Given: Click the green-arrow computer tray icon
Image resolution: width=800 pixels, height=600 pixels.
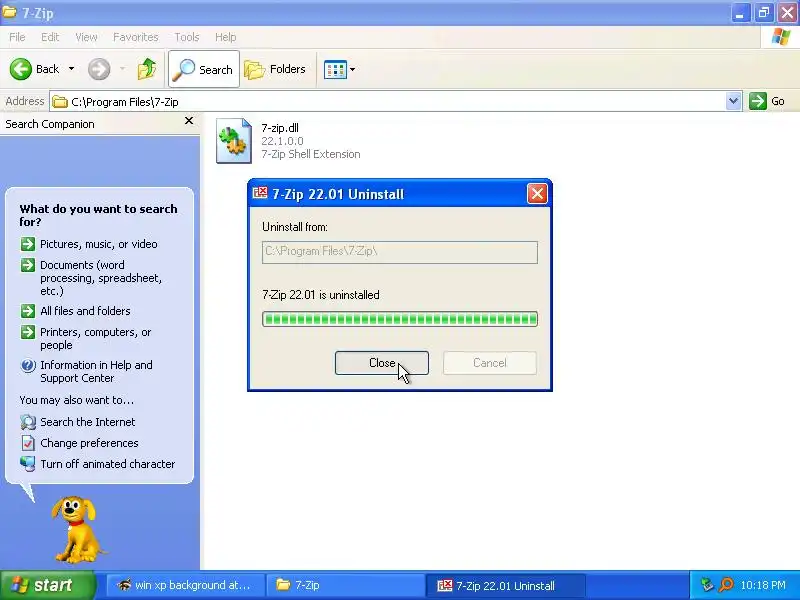Looking at the screenshot, I should (x=707, y=585).
